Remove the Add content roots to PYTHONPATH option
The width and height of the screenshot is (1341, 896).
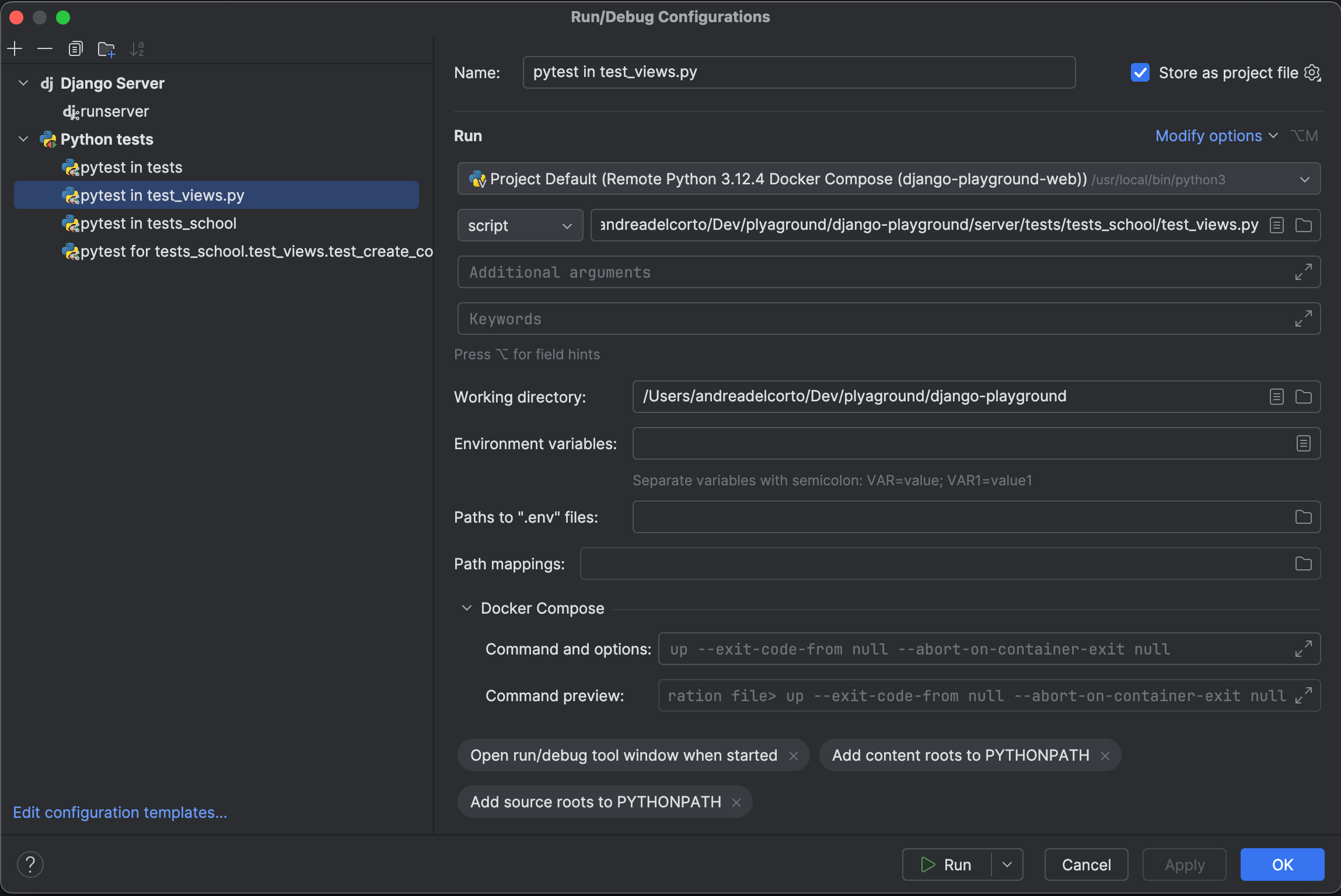1105,756
